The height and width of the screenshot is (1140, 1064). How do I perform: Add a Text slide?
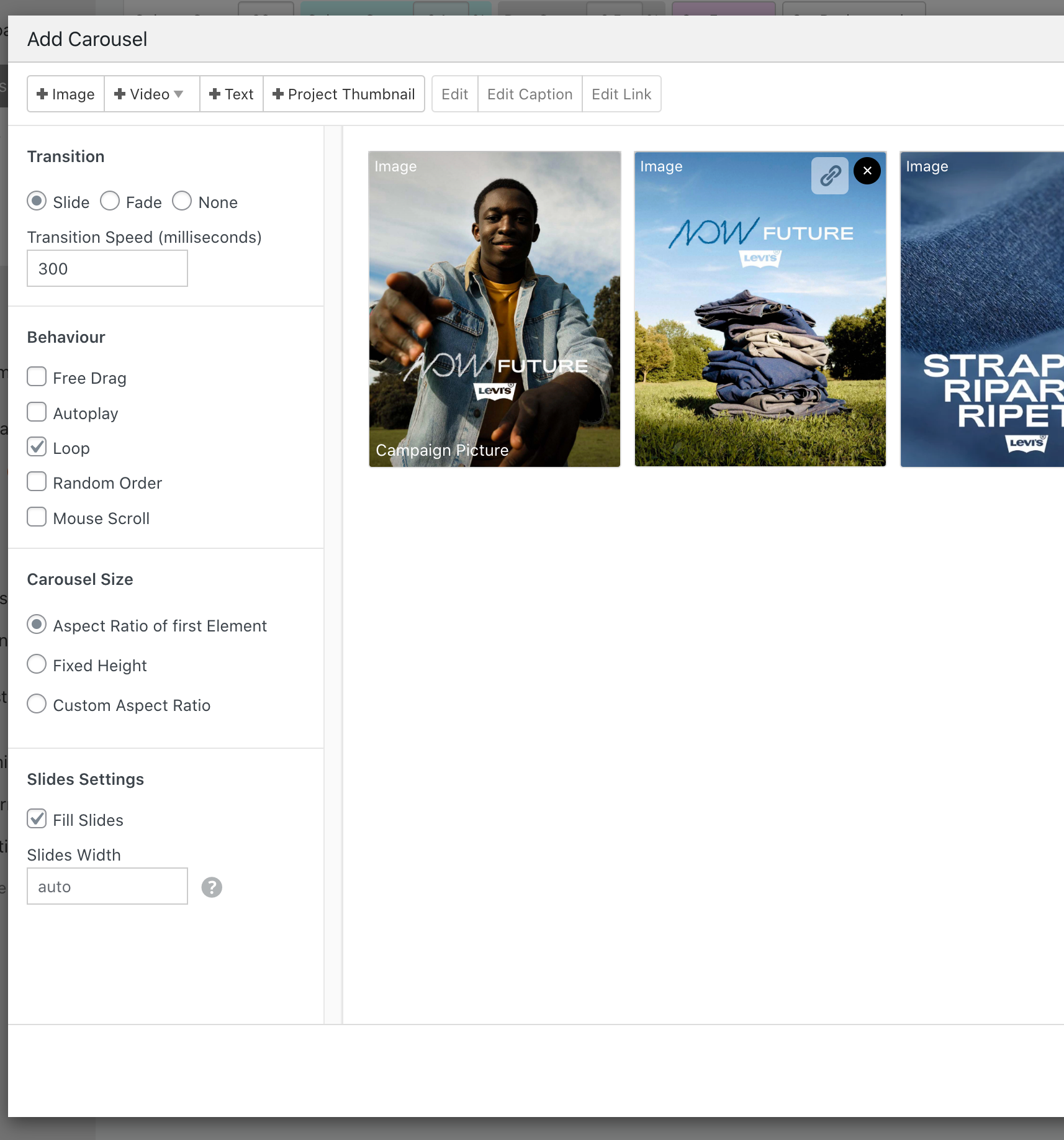tap(232, 94)
